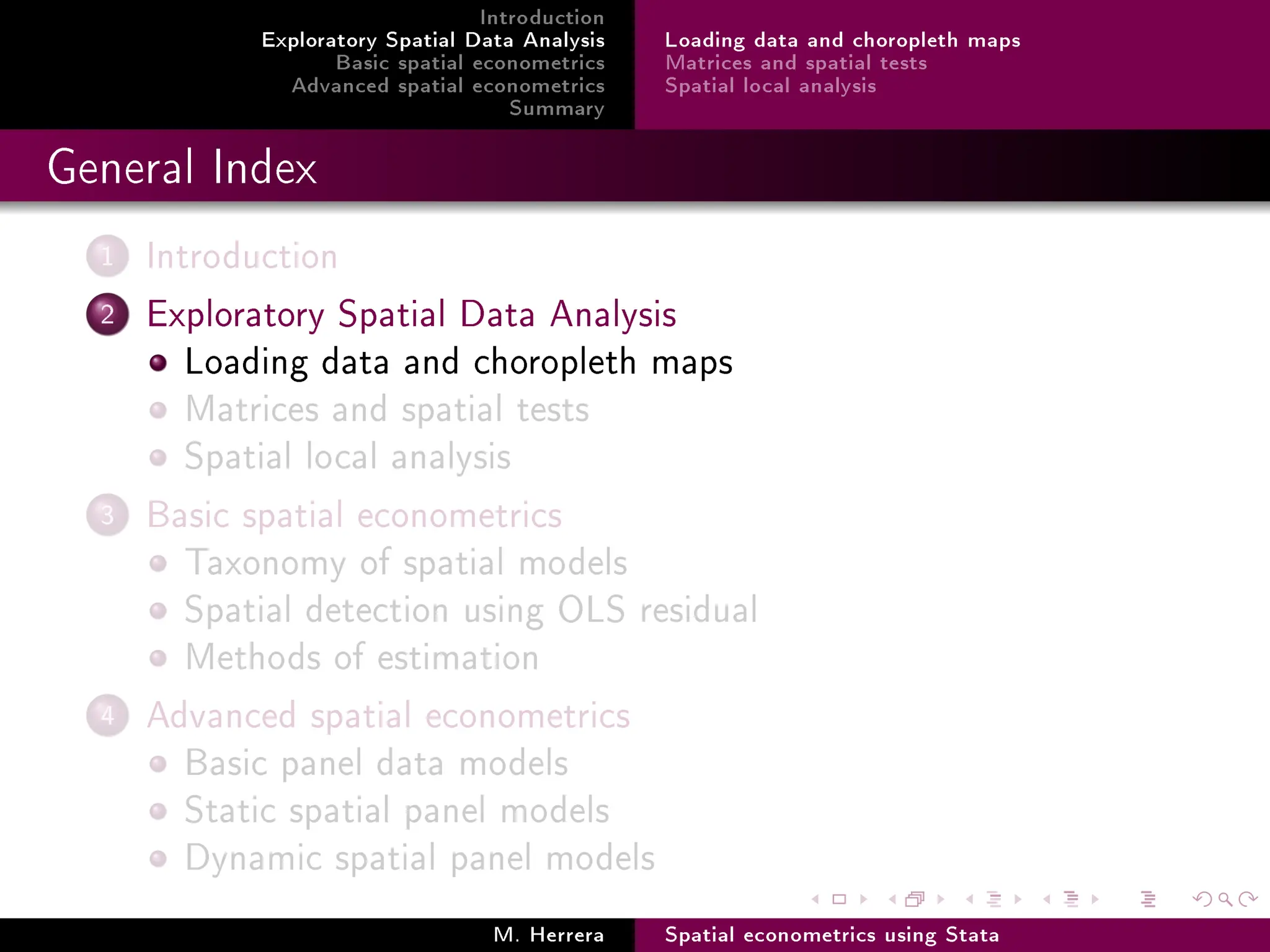Click the go back curved arrow
Image resolution: width=1270 pixels, height=952 pixels.
point(1202,899)
